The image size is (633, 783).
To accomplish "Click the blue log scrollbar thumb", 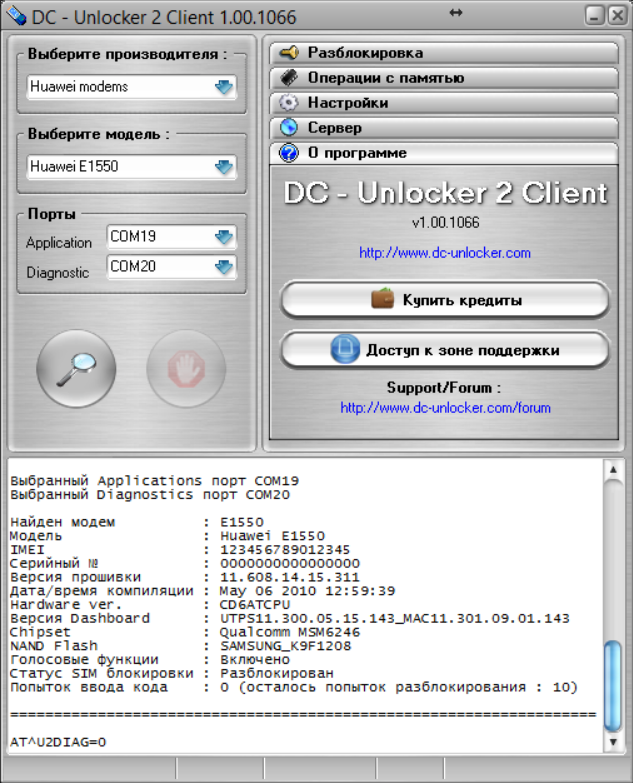I will click(613, 686).
